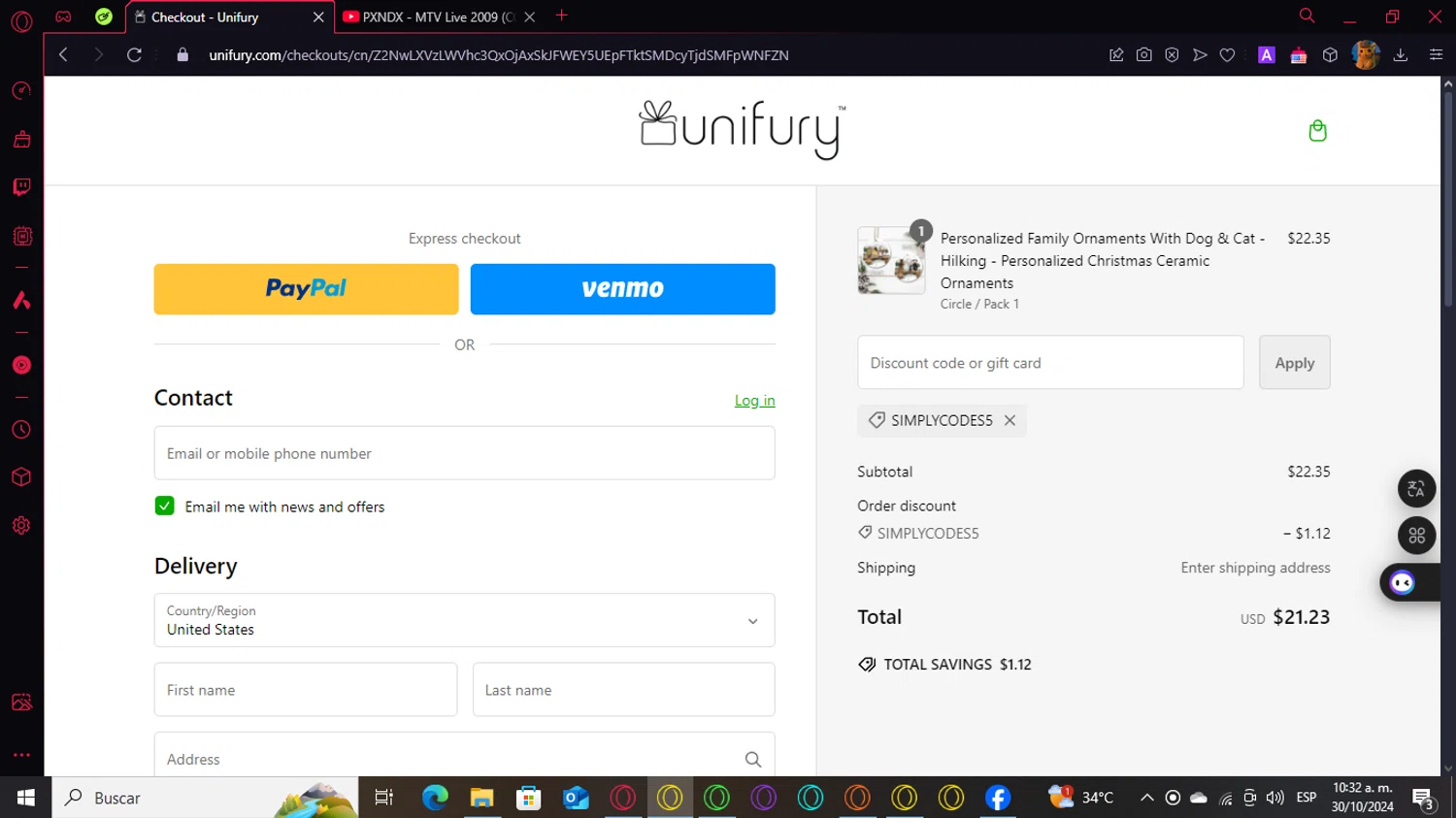Switch to the green pinned tab
This screenshot has height=818, width=1456.
click(x=104, y=16)
